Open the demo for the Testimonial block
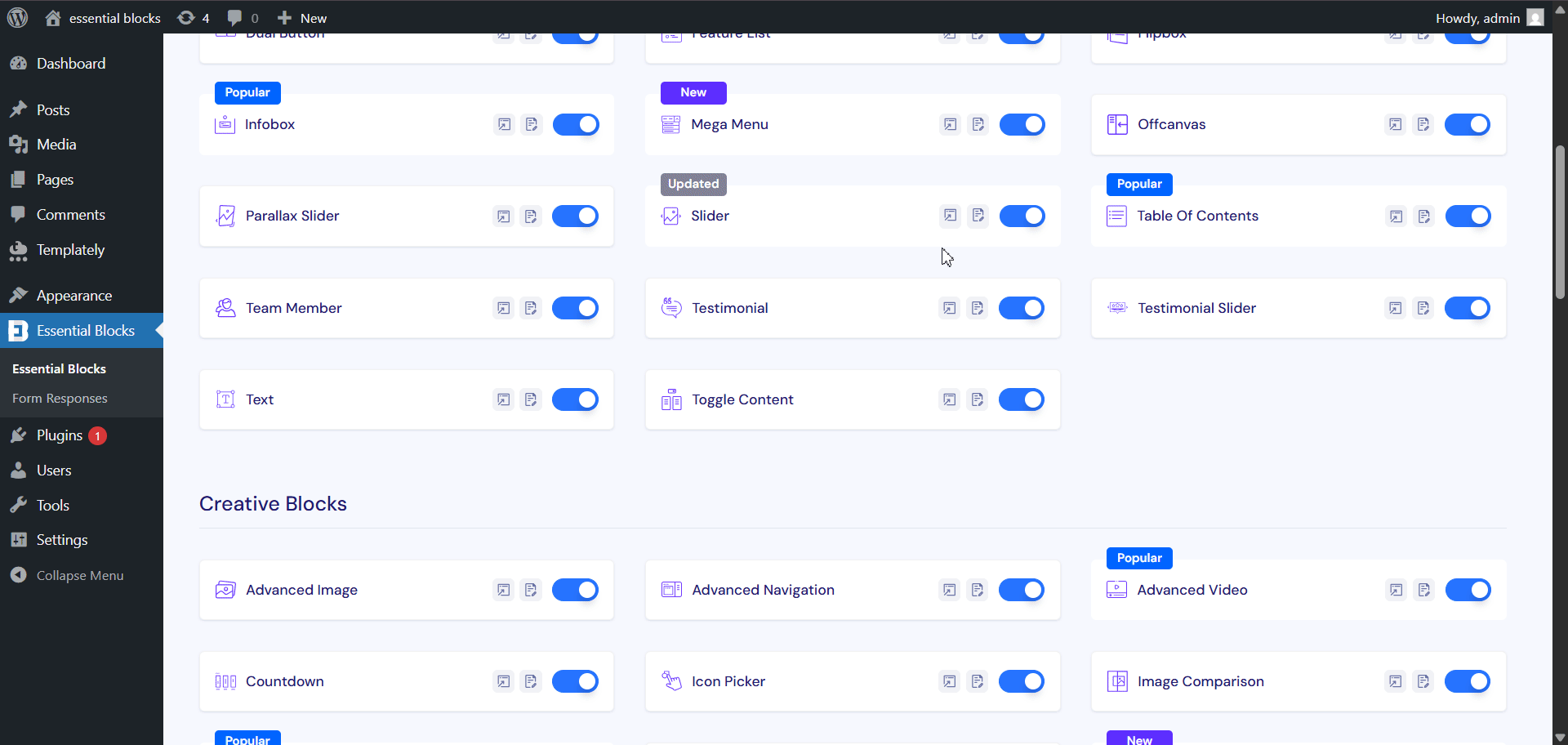Screen dimensions: 1568x745 (949, 308)
